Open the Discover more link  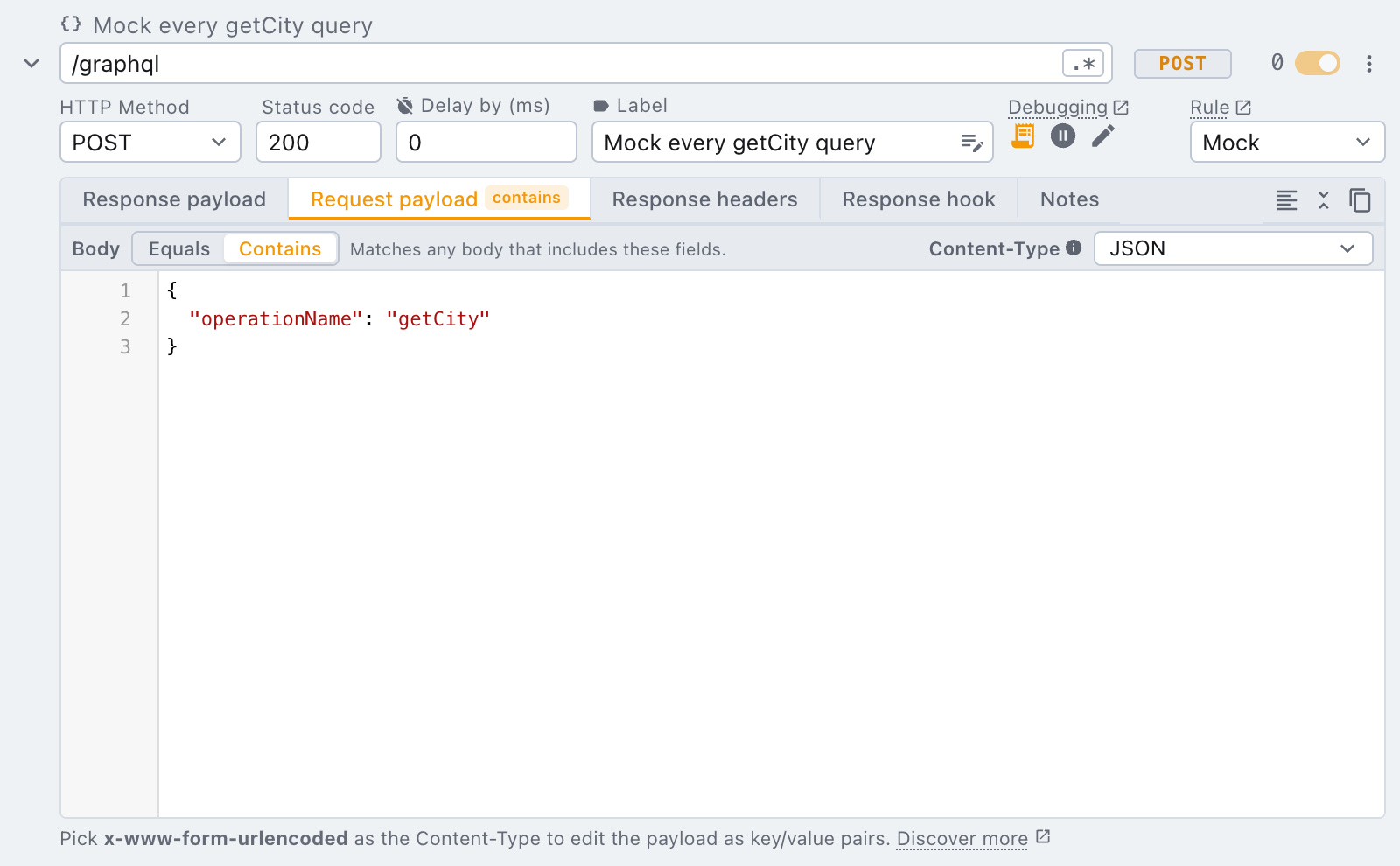click(962, 839)
